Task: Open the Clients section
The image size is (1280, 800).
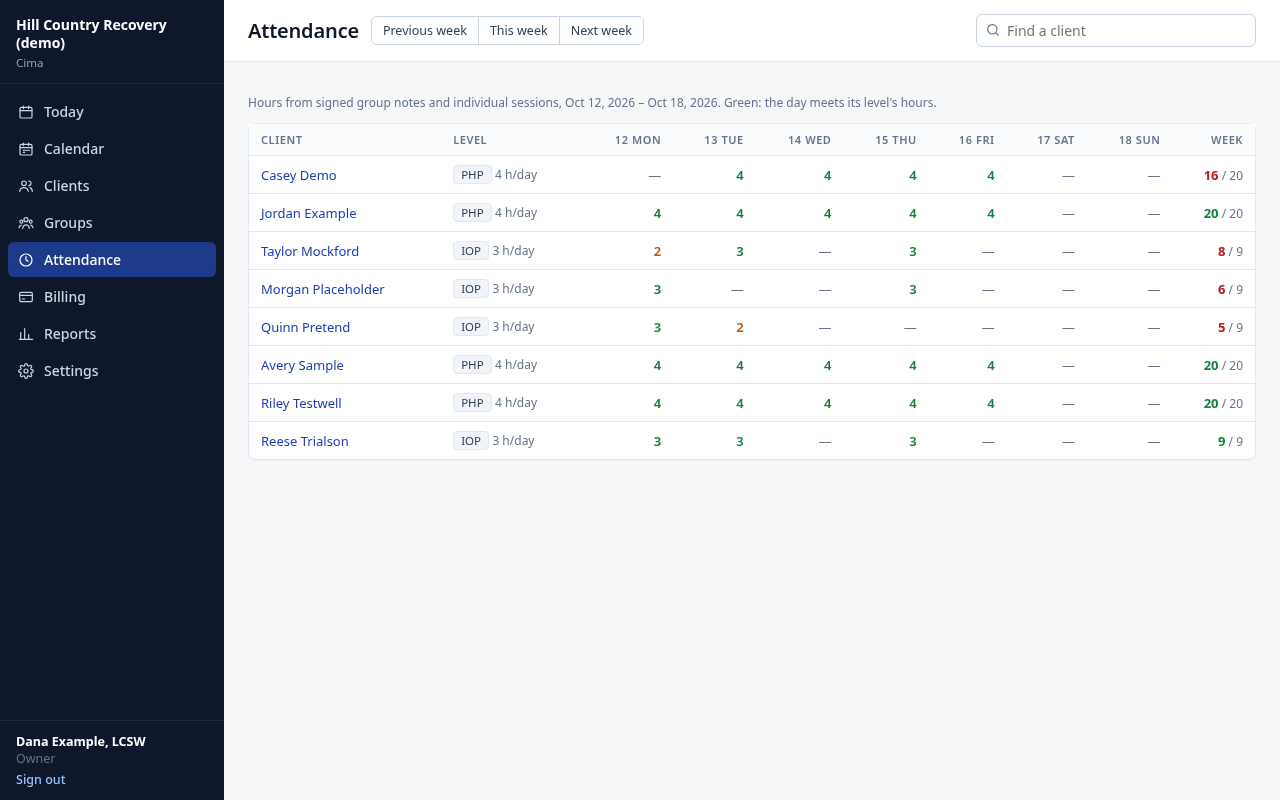Action: click(x=112, y=186)
